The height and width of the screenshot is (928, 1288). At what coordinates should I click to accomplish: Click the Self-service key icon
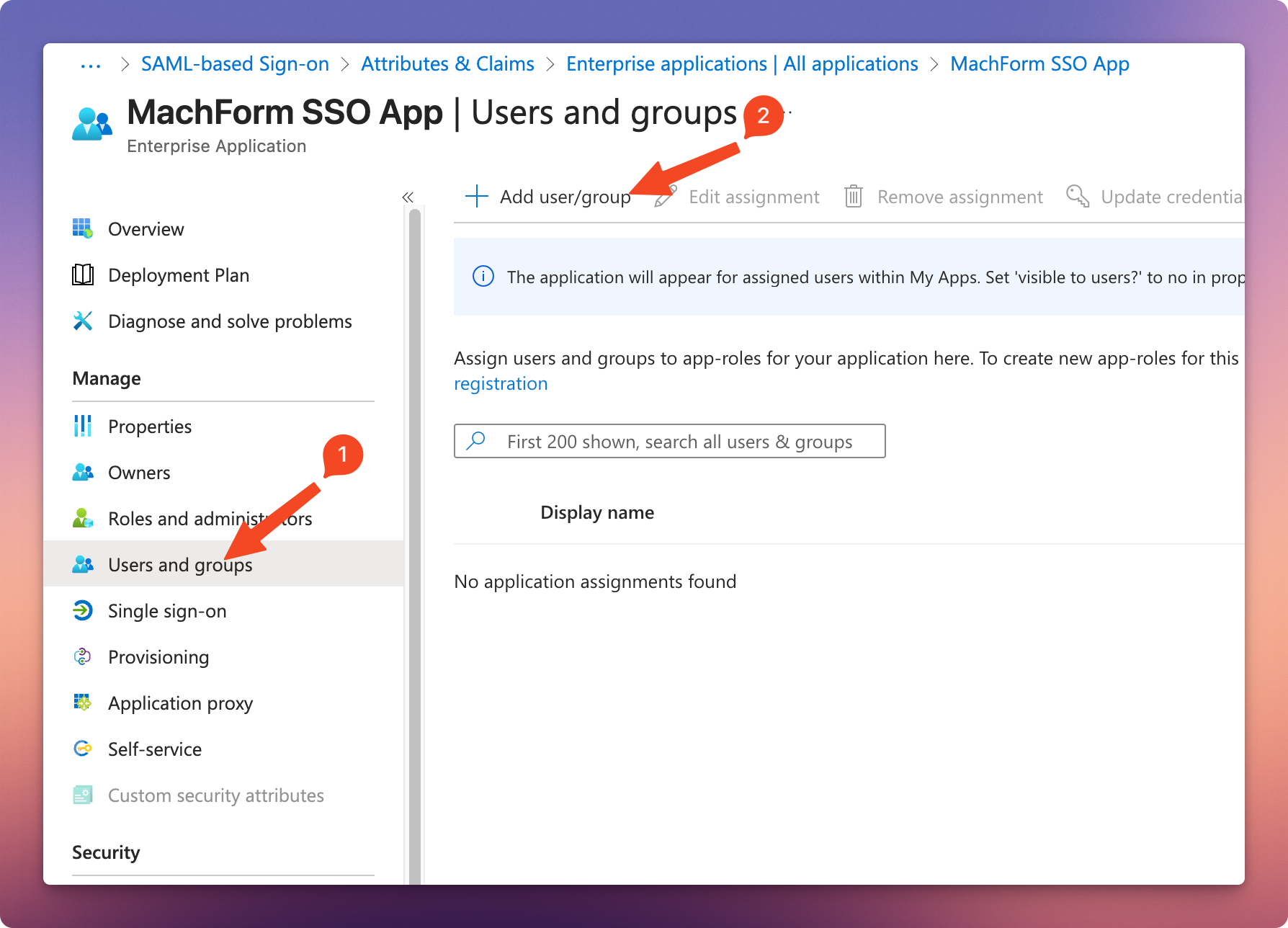[83, 749]
